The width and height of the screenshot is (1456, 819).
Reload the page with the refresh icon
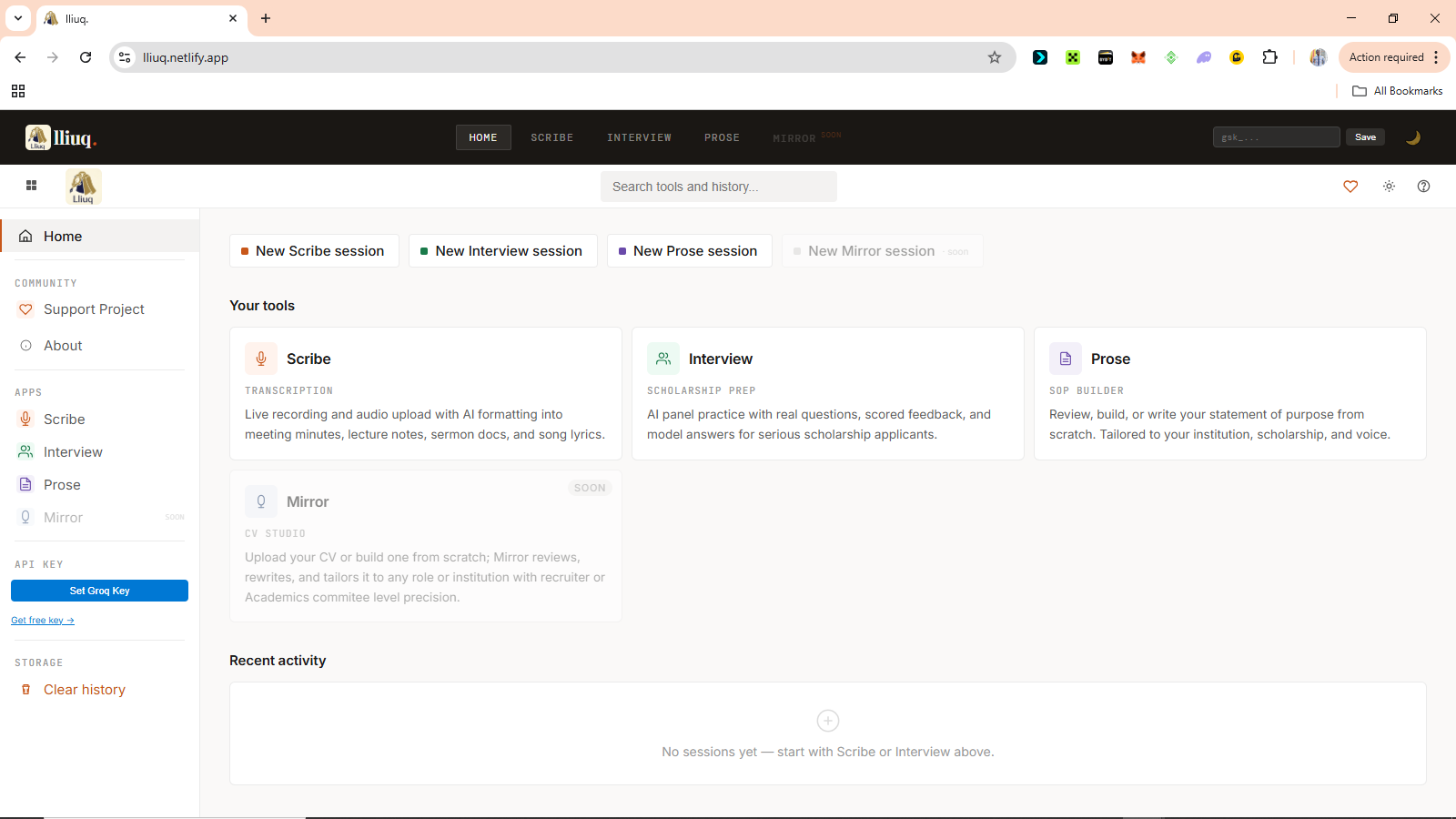86,57
